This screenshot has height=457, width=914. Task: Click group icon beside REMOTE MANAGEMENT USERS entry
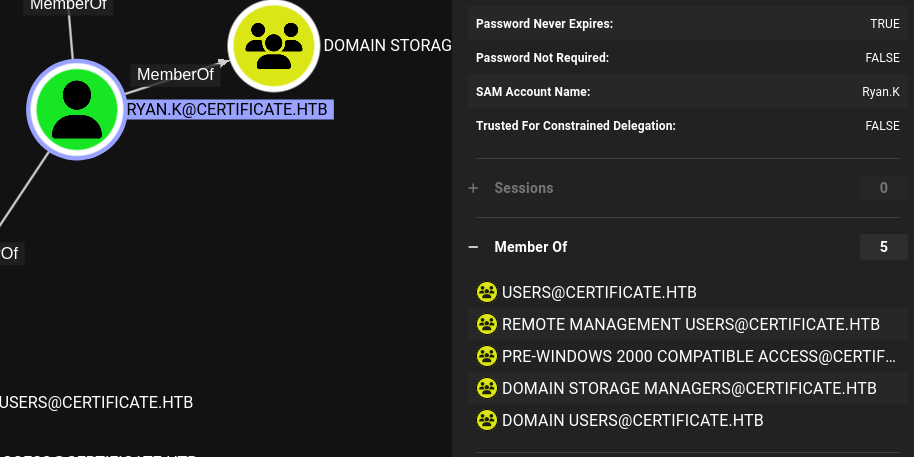[x=487, y=324]
